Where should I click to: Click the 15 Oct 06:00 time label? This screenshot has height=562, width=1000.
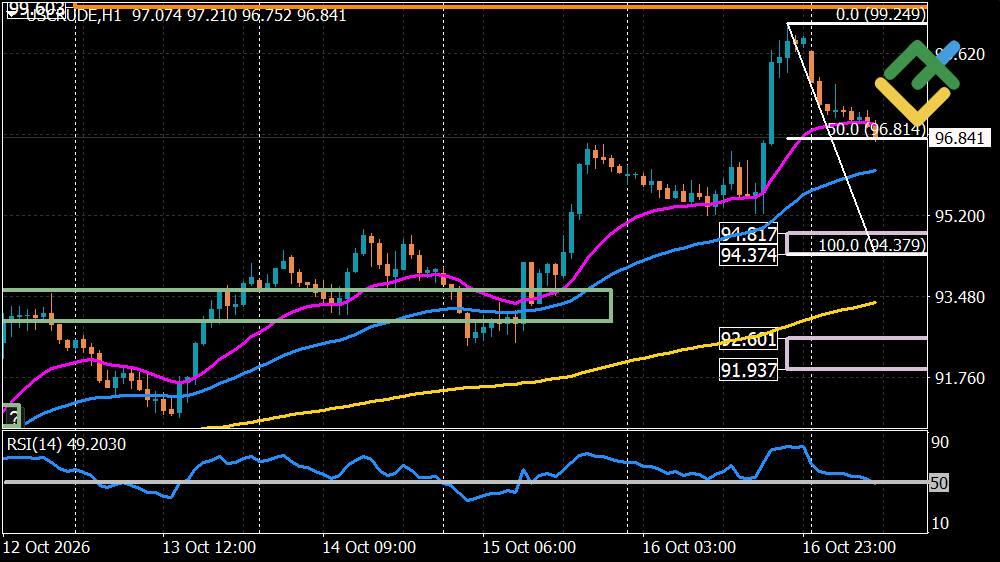[x=529, y=547]
